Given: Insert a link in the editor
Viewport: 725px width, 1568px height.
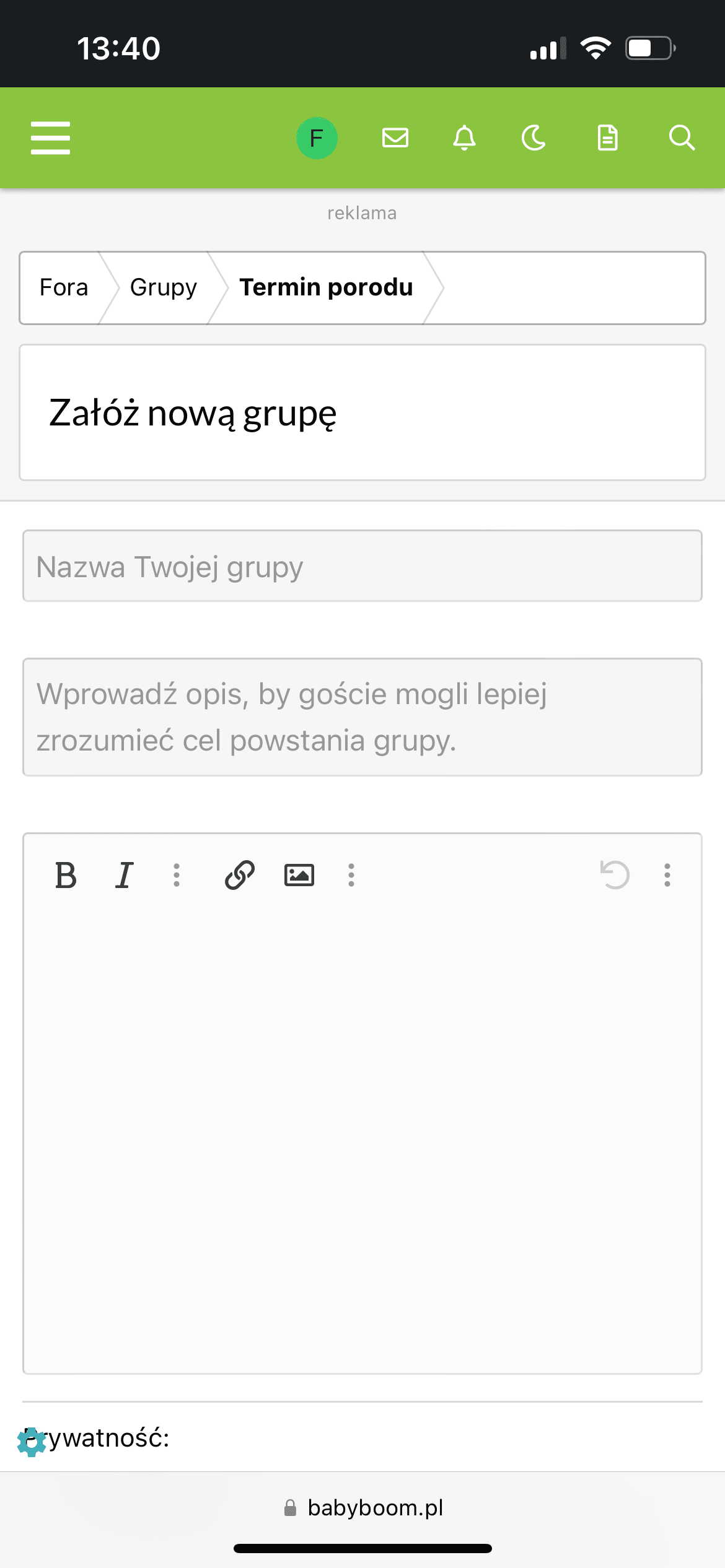Looking at the screenshot, I should (240, 875).
